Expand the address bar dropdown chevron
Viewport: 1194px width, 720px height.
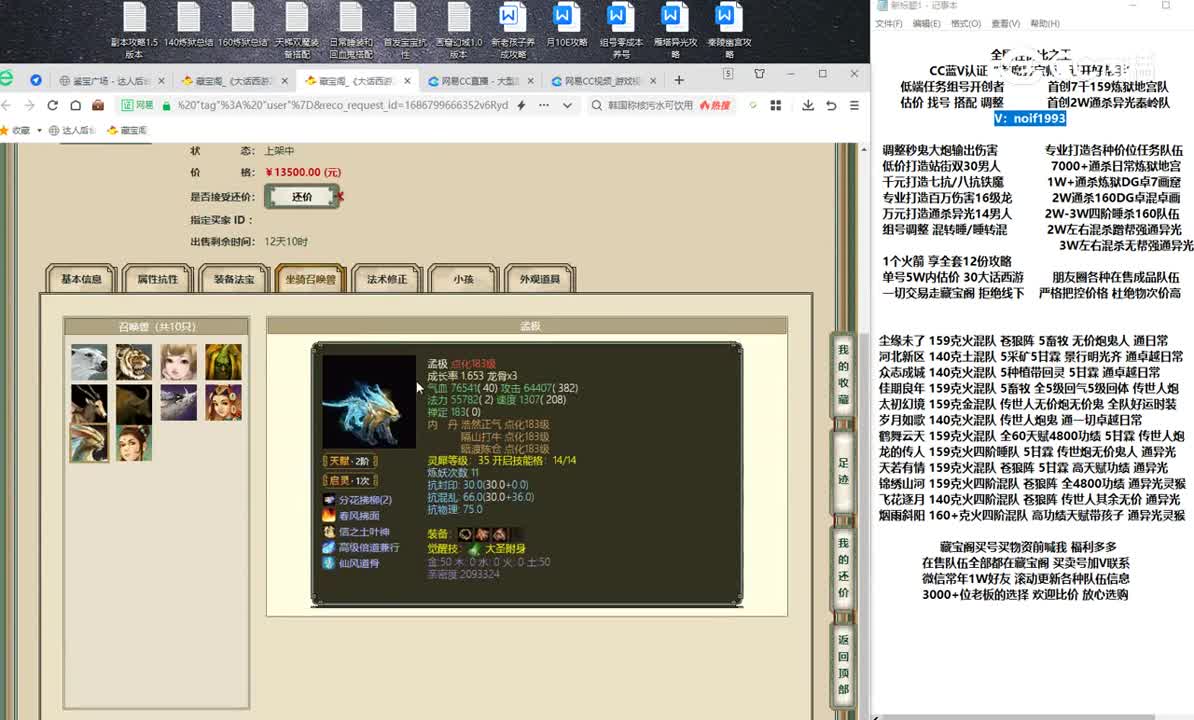(567, 105)
